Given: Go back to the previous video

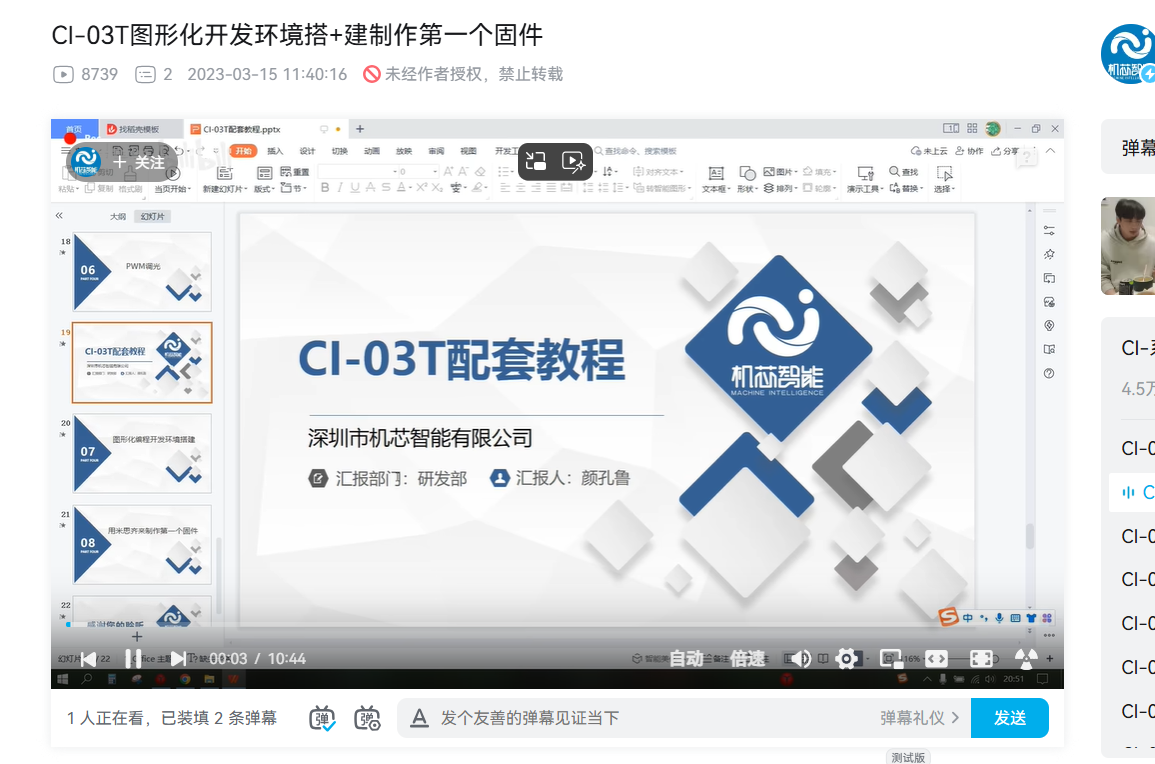Looking at the screenshot, I should point(88,658).
